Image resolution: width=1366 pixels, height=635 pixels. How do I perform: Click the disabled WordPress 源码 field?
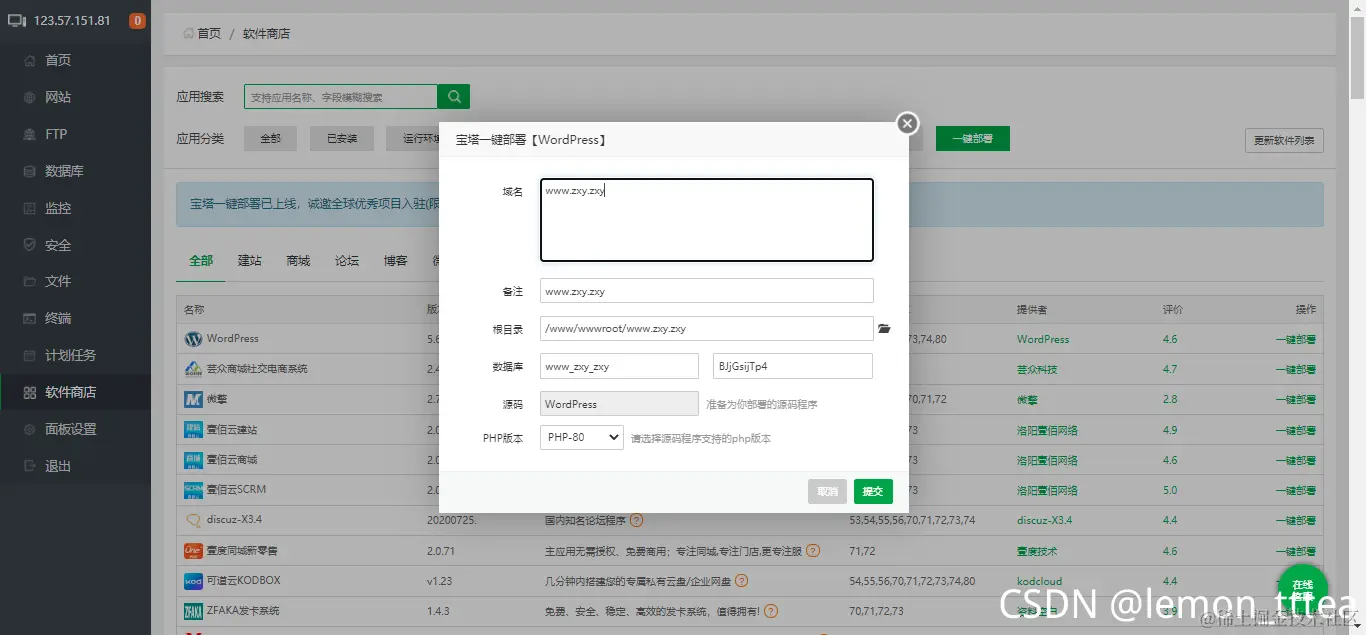pyautogui.click(x=619, y=404)
